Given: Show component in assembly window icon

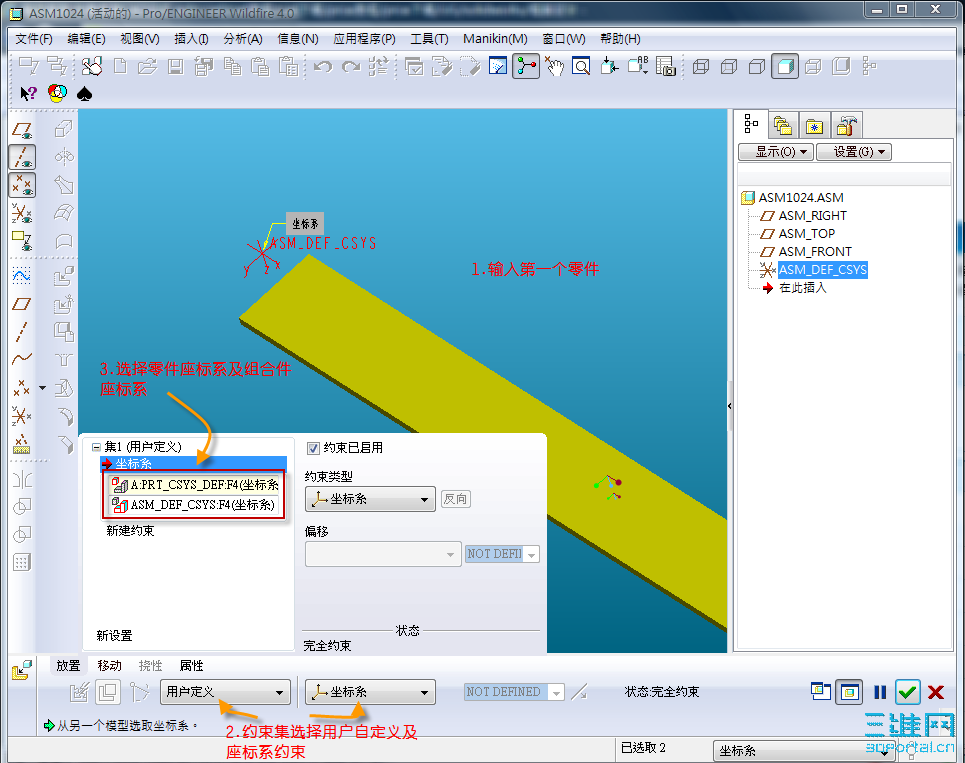Looking at the screenshot, I should pos(849,692).
